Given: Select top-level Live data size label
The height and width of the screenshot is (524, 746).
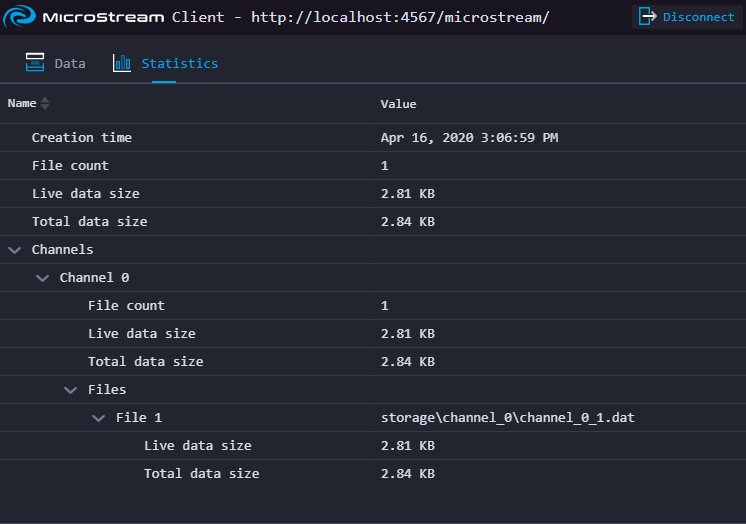Looking at the screenshot, I should tap(86, 194).
